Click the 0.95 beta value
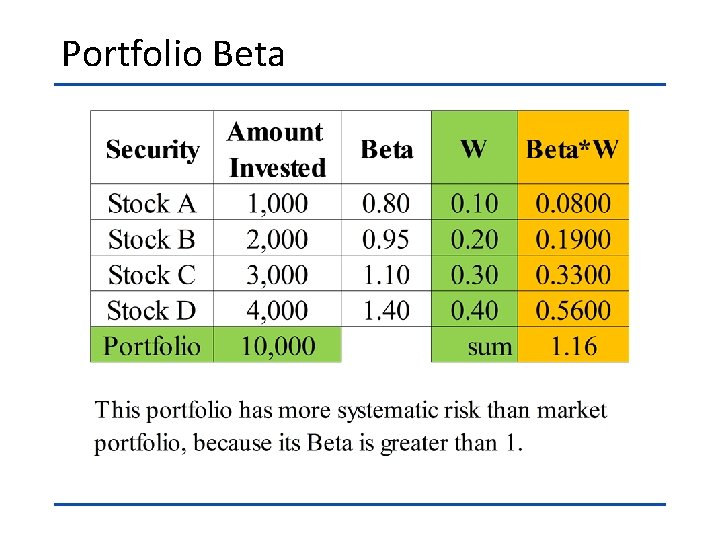 coord(386,238)
